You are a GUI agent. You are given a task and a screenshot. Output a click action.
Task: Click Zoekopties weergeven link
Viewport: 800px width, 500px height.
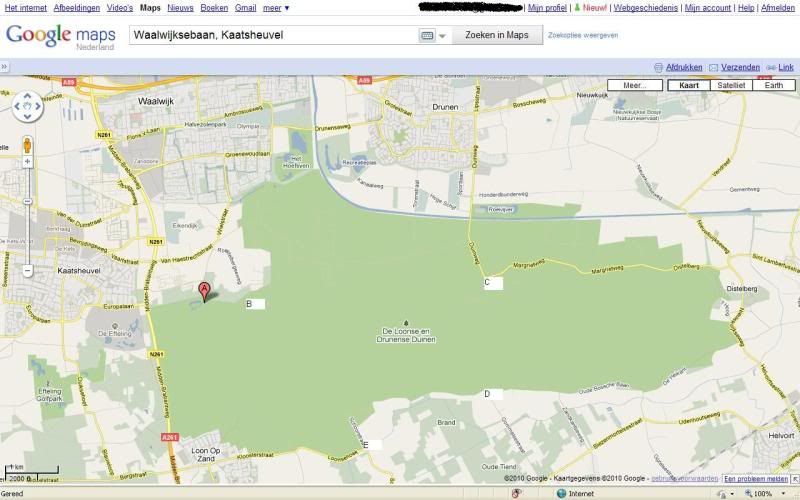(x=583, y=35)
